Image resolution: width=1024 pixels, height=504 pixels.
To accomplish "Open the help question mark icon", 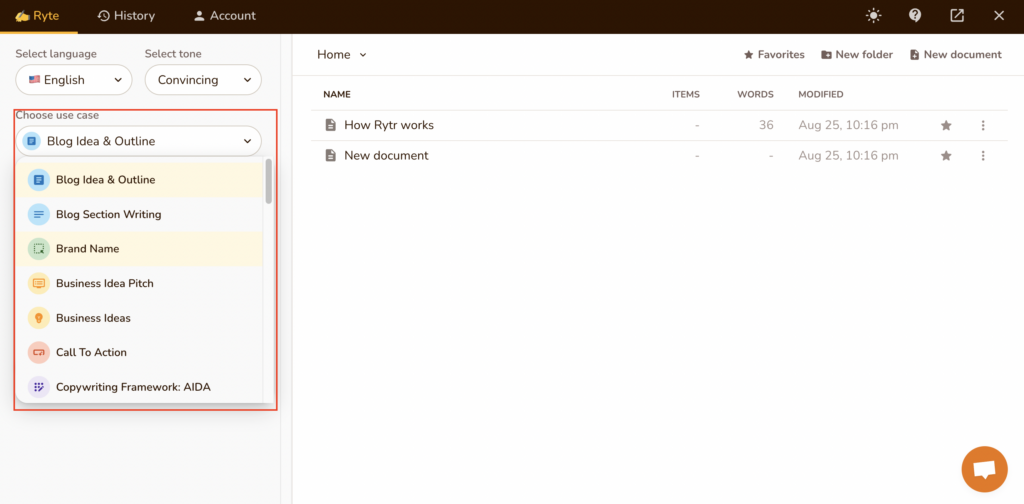I will [x=915, y=16].
